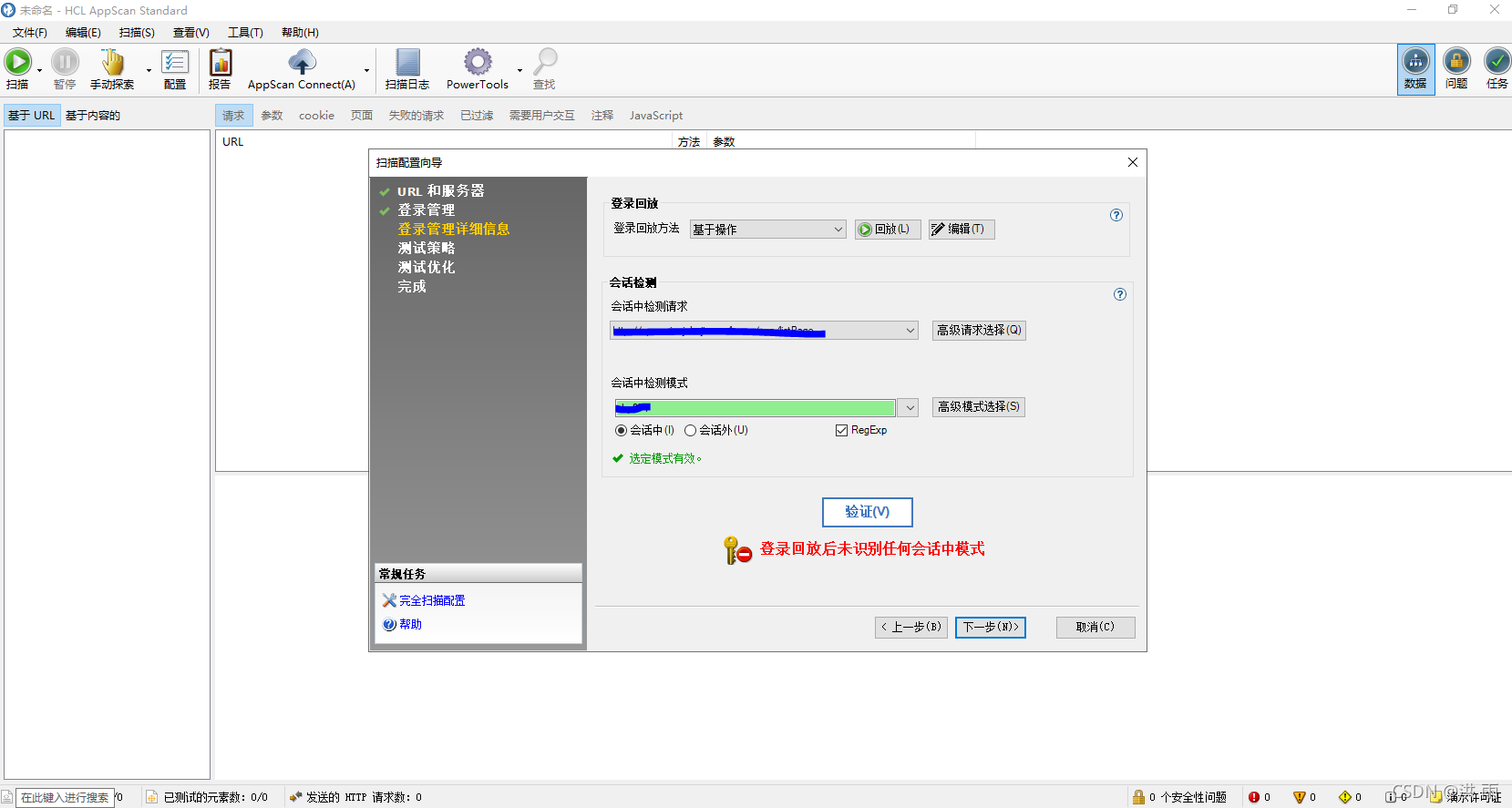The image size is (1512, 808).
Task: Close the scan configuration wizard dialog
Action: point(1133,162)
